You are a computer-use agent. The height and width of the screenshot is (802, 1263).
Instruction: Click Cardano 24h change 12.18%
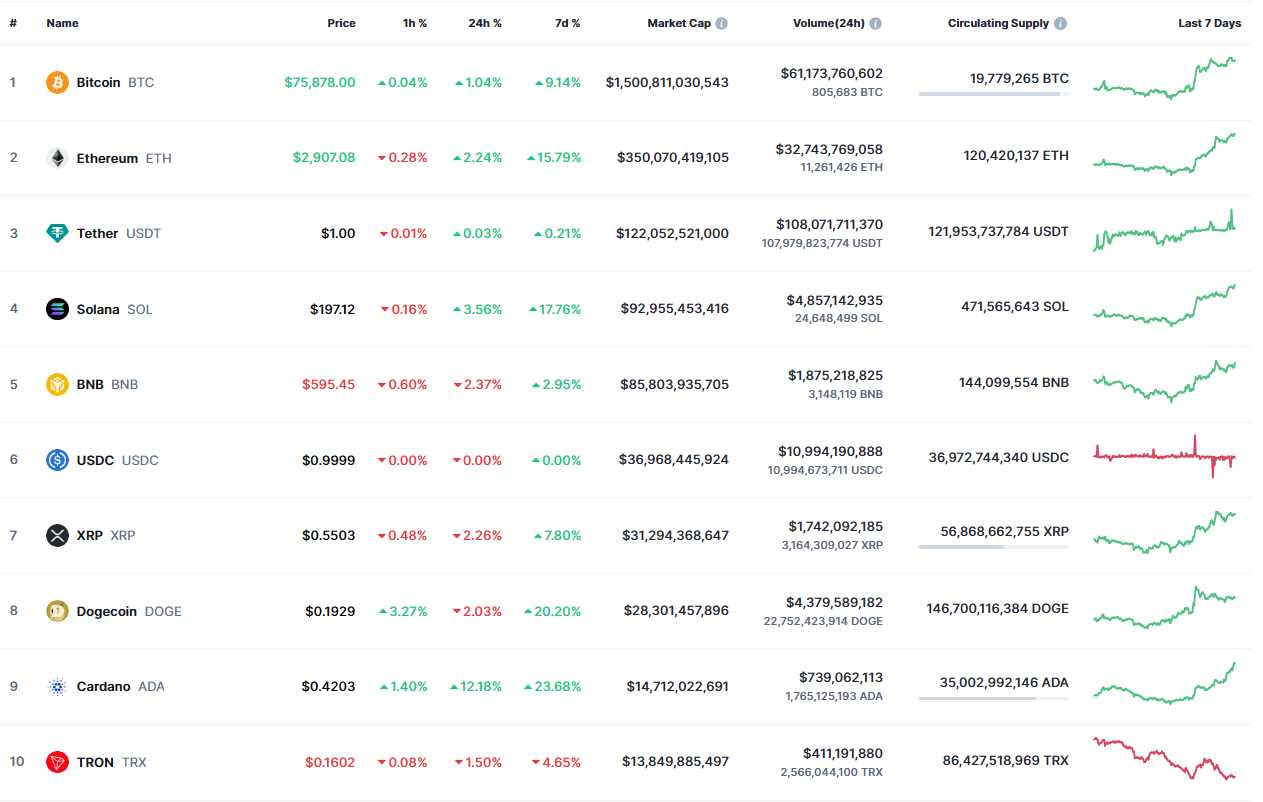[x=476, y=686]
